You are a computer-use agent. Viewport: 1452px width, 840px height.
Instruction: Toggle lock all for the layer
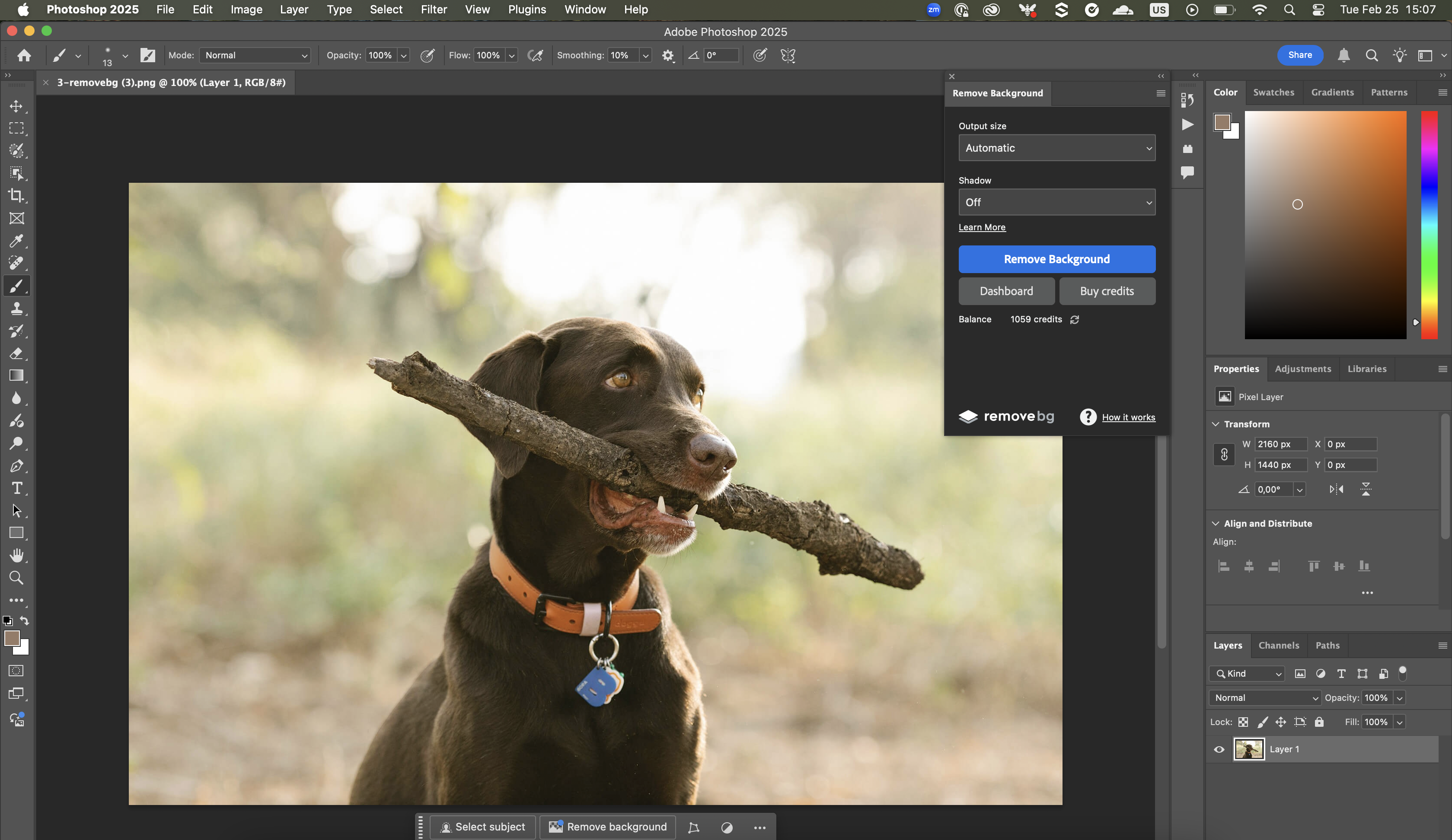[x=1319, y=722]
